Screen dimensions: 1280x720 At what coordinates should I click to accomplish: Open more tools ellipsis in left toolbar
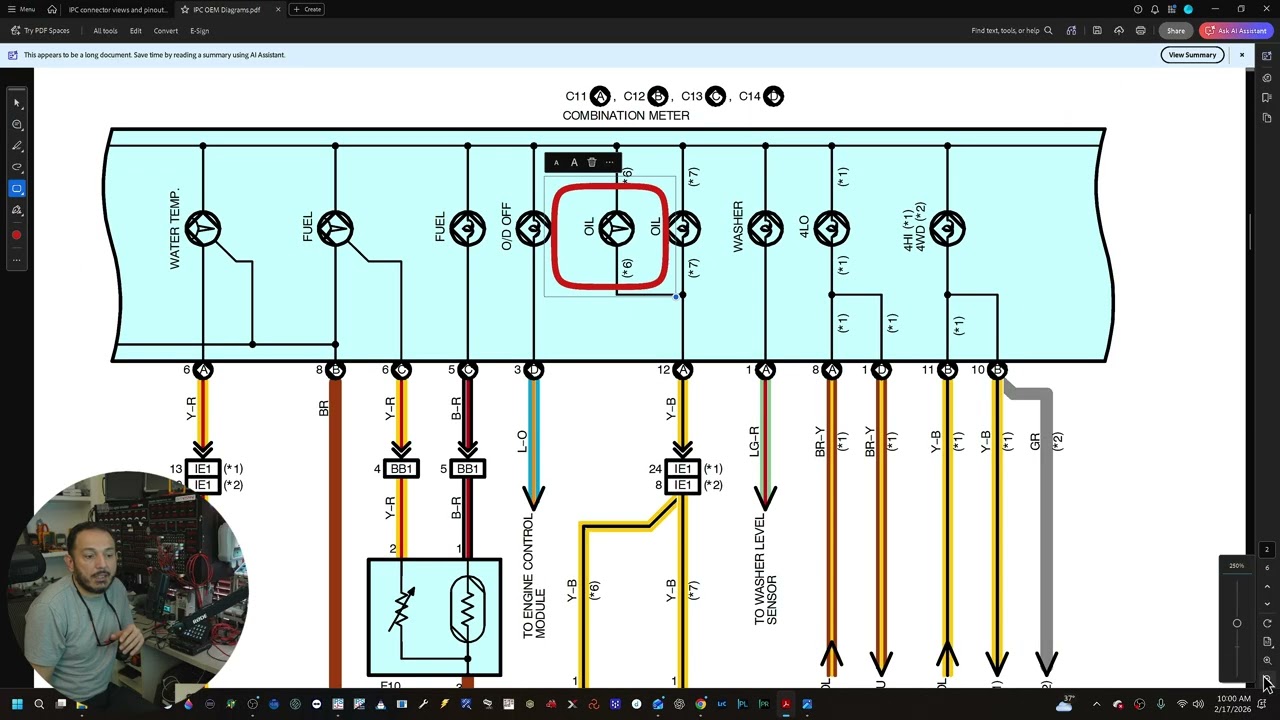click(x=17, y=260)
